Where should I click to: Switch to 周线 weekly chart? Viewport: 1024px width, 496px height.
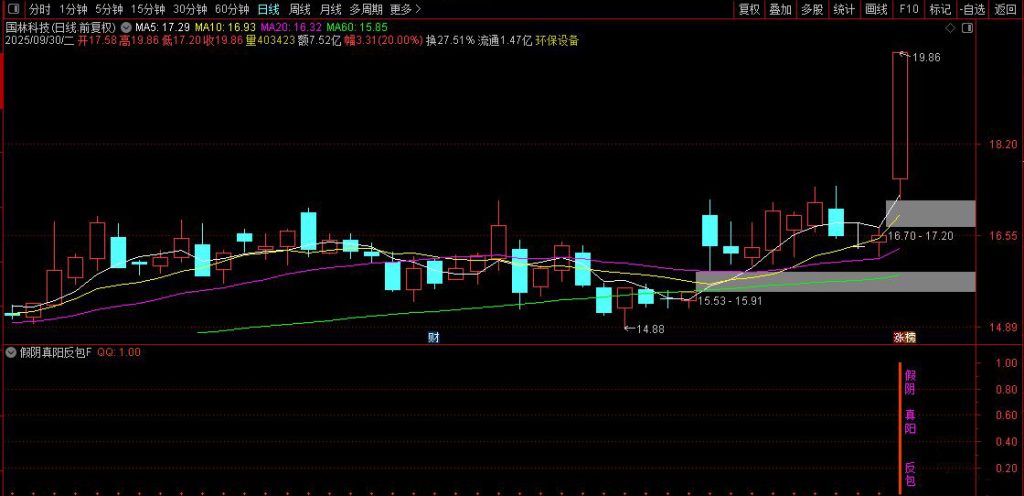(x=300, y=9)
